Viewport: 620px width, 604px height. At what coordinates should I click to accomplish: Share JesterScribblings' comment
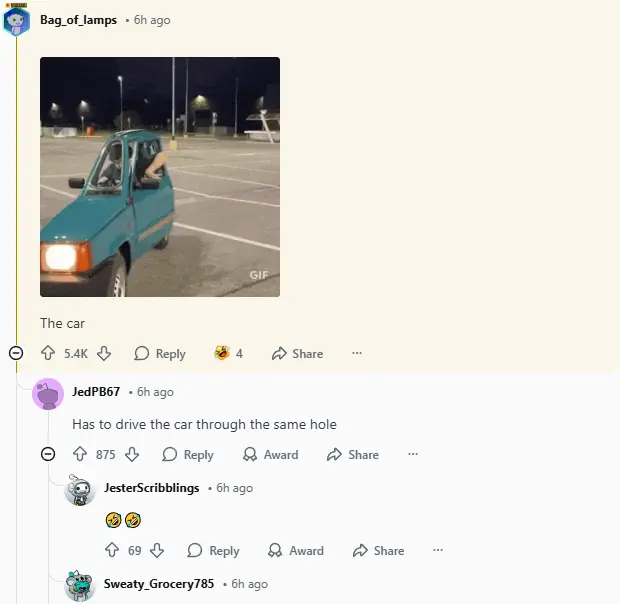[x=378, y=551]
